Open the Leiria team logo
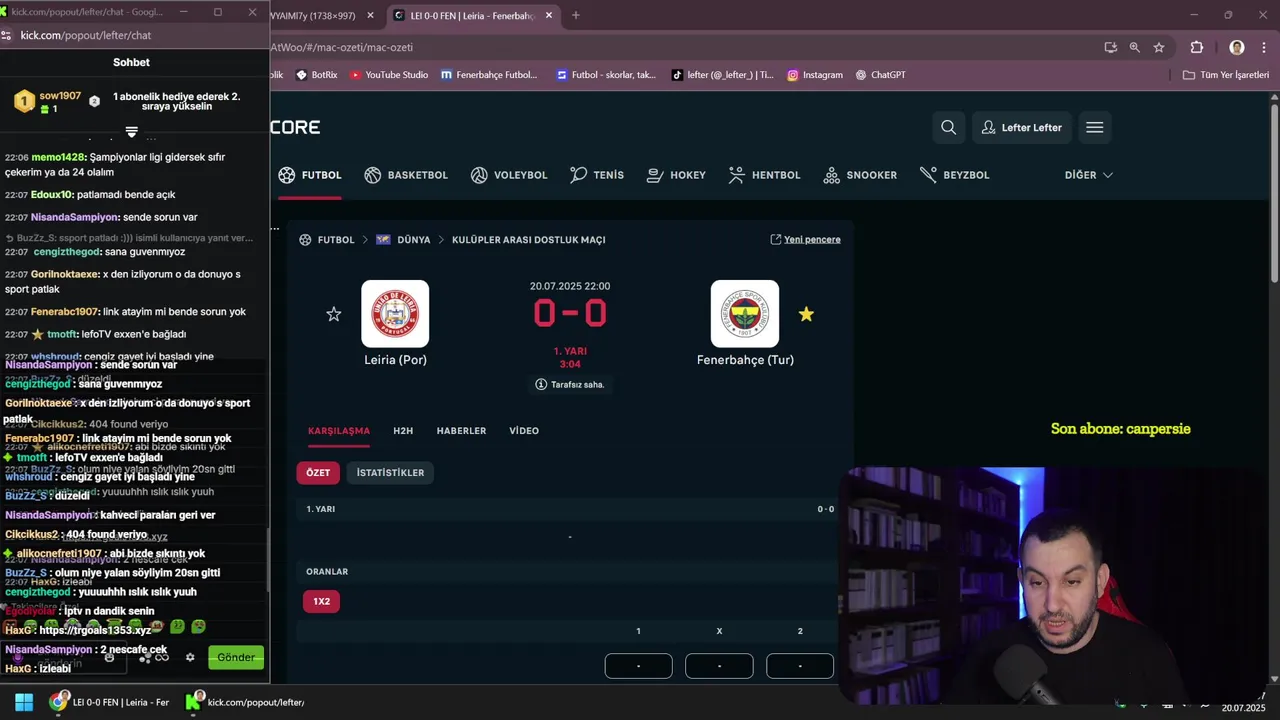The height and width of the screenshot is (720, 1280). point(395,314)
